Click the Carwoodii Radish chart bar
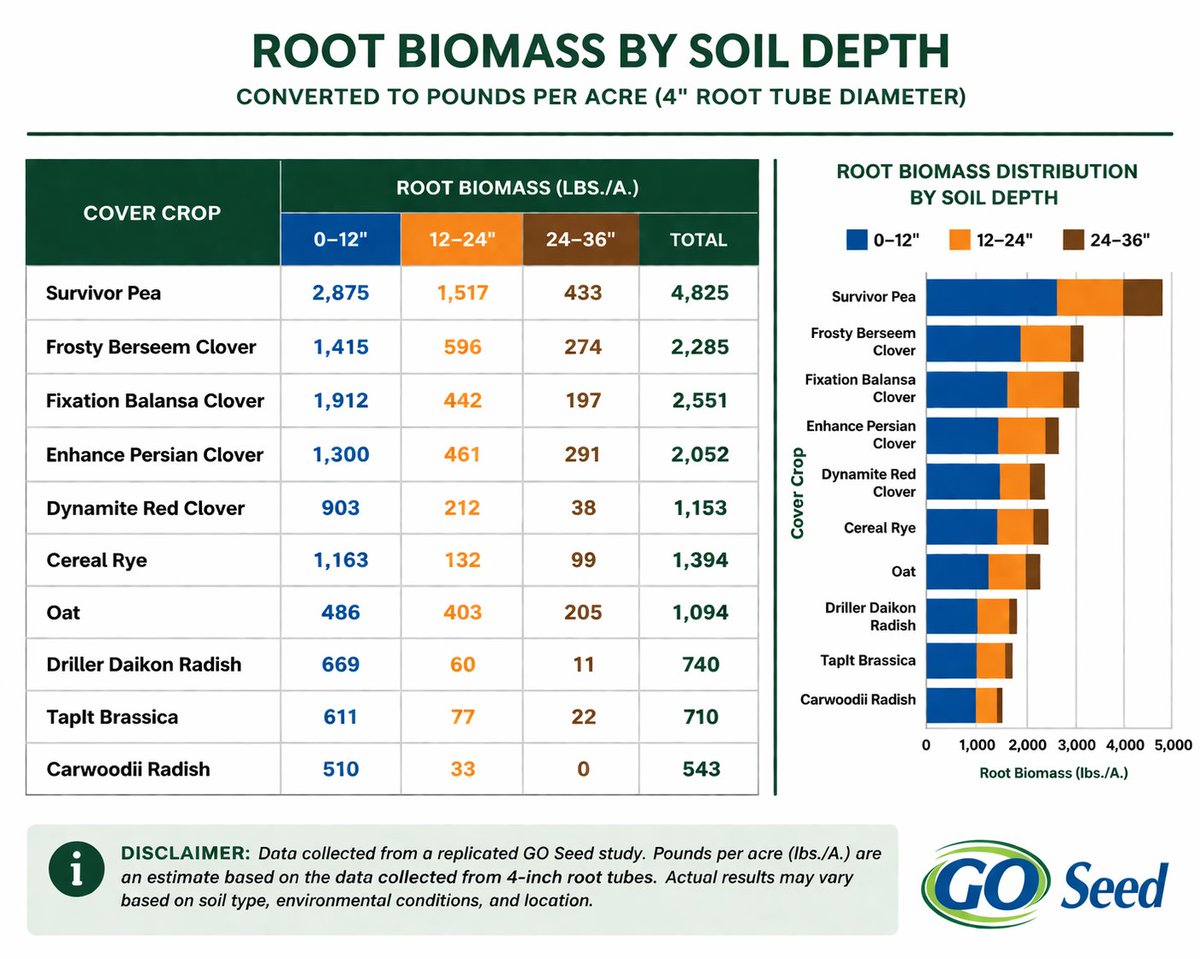This screenshot has height=959, width=1200. click(964, 705)
